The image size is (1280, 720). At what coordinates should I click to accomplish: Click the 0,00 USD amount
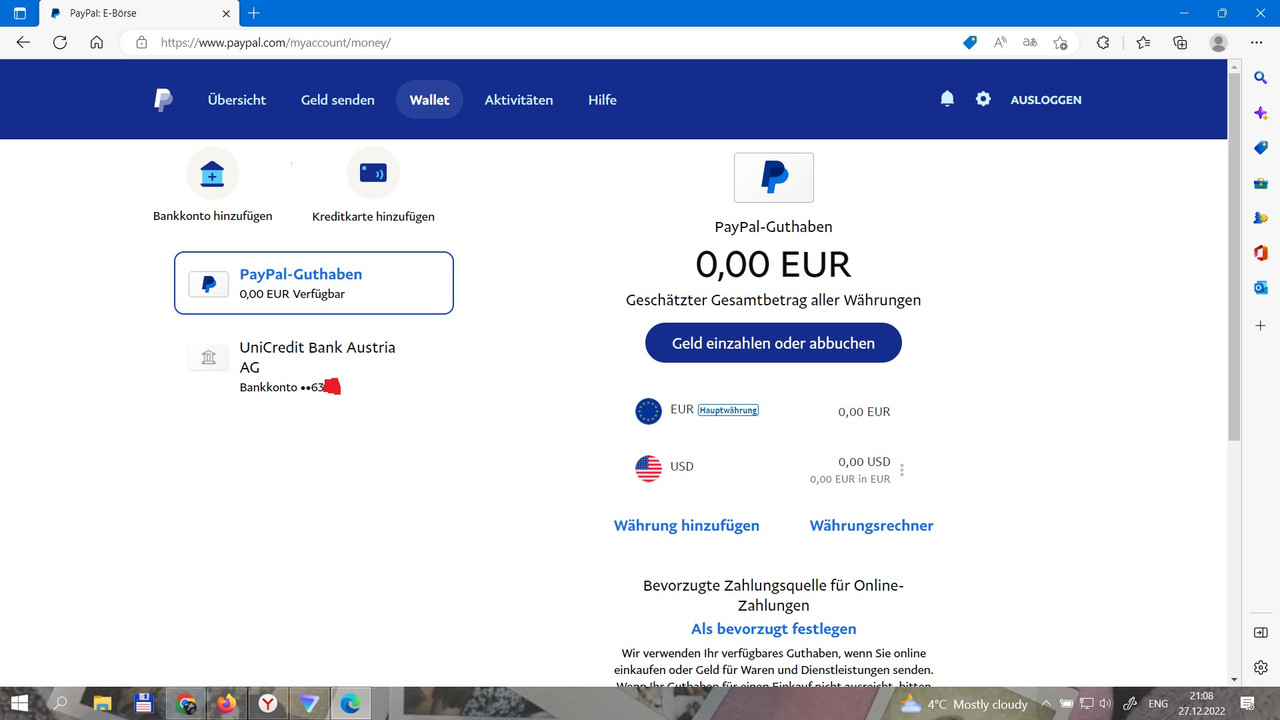click(x=864, y=462)
